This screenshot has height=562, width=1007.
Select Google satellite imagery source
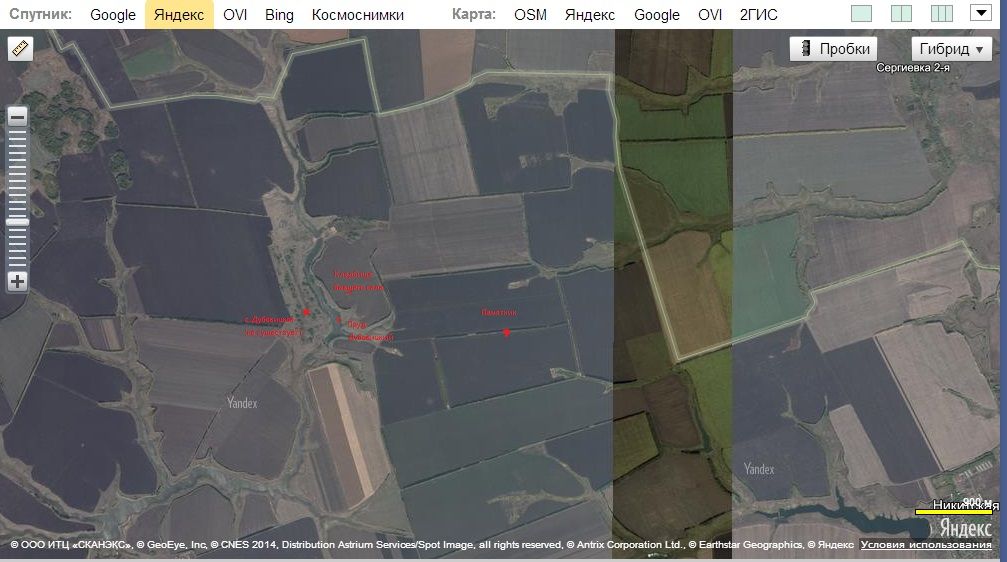coord(113,15)
